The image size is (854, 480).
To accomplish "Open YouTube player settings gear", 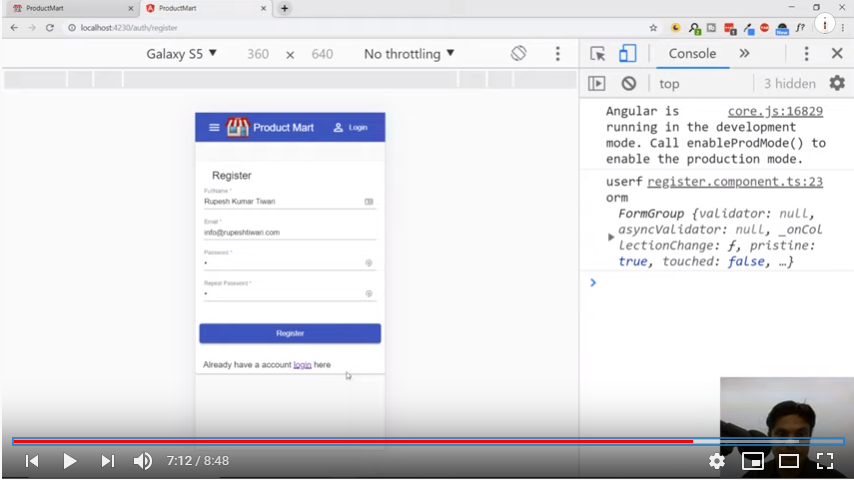I will tap(717, 461).
